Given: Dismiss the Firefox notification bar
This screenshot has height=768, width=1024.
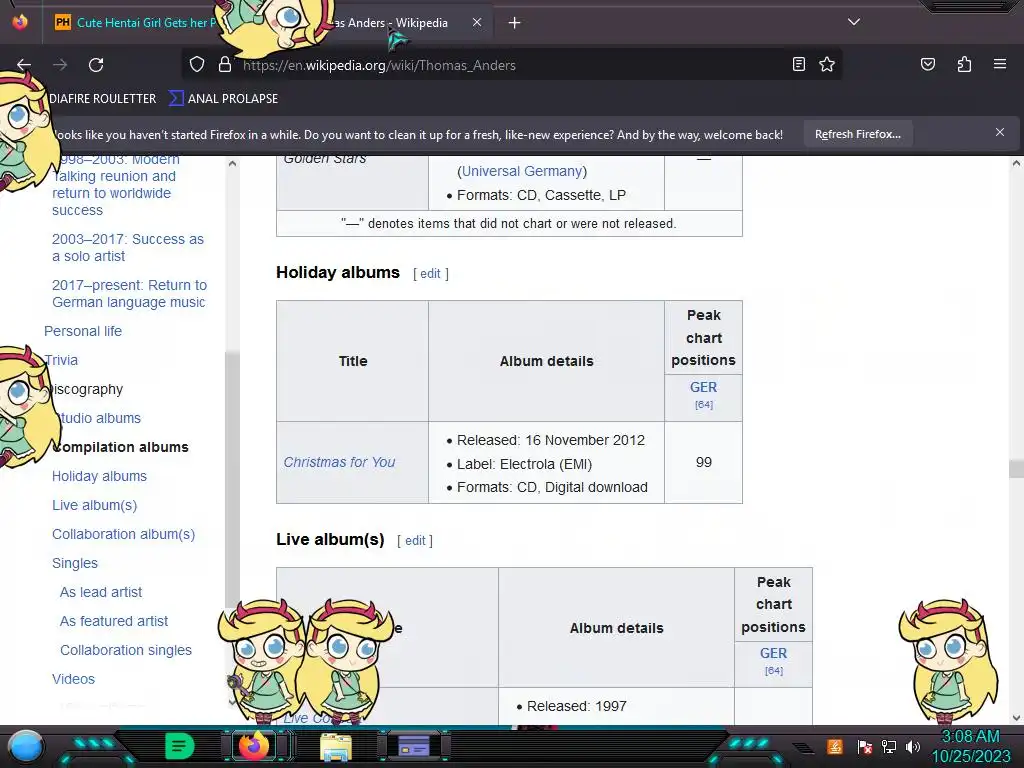Looking at the screenshot, I should tap(999, 133).
